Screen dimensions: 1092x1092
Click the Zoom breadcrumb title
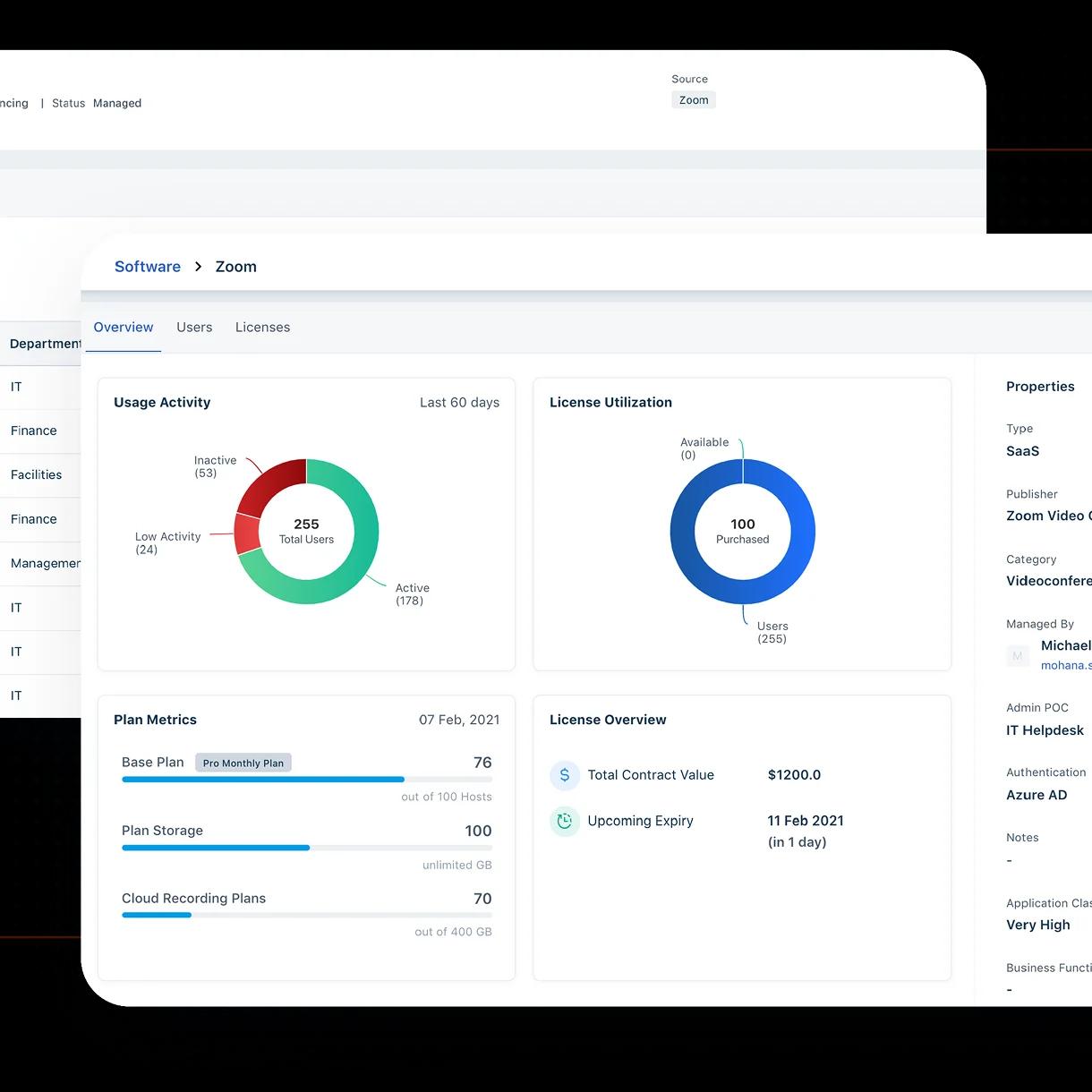[236, 267]
